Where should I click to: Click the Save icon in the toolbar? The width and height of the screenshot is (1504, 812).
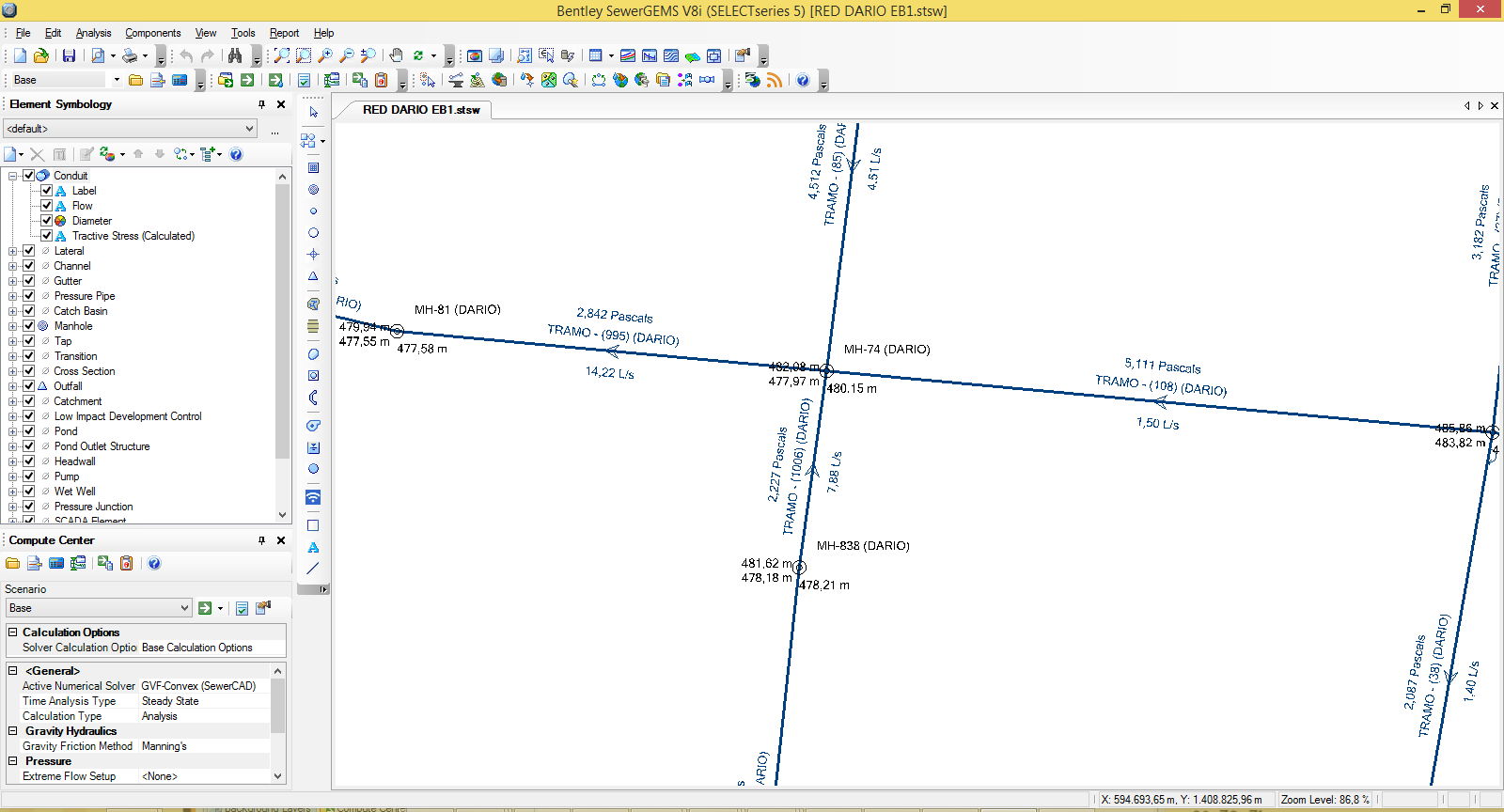(x=69, y=56)
